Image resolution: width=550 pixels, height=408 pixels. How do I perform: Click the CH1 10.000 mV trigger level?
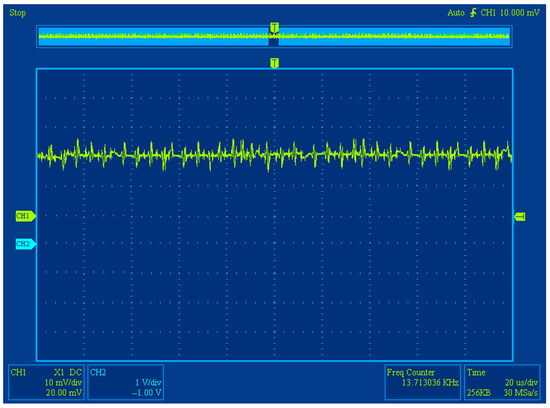click(x=510, y=13)
